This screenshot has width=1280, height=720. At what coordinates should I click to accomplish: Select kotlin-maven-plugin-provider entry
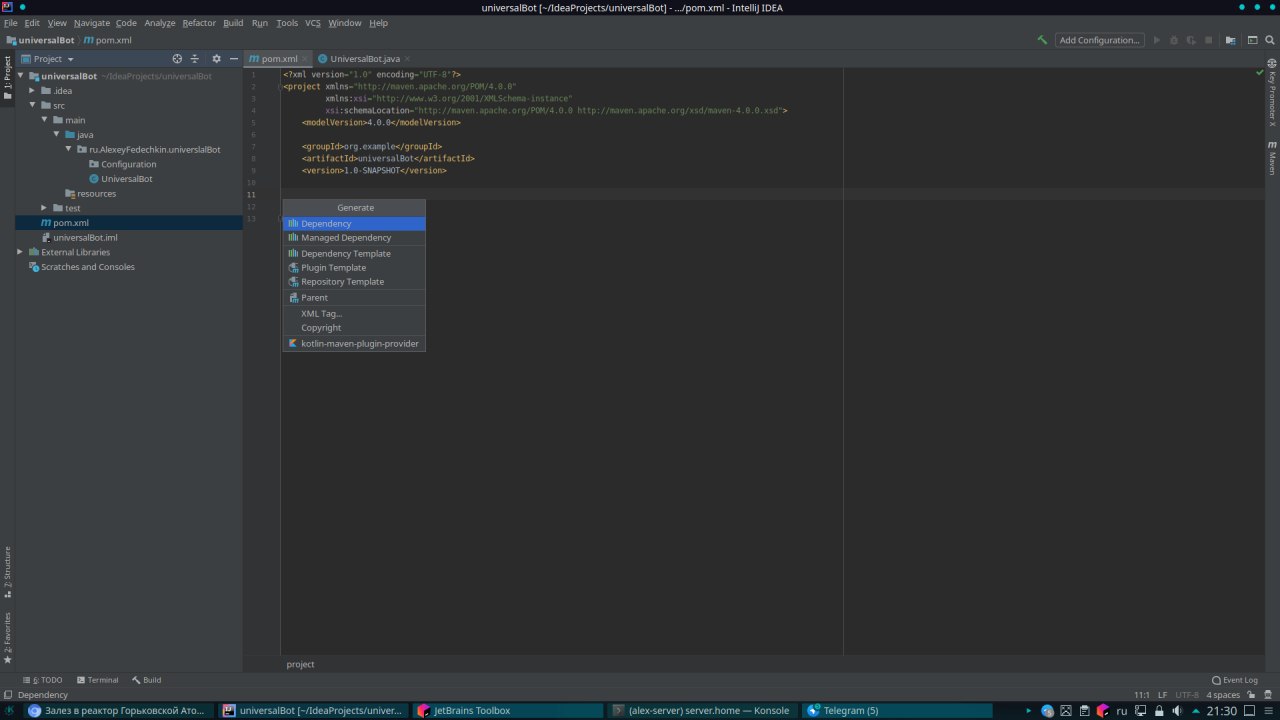coord(354,344)
